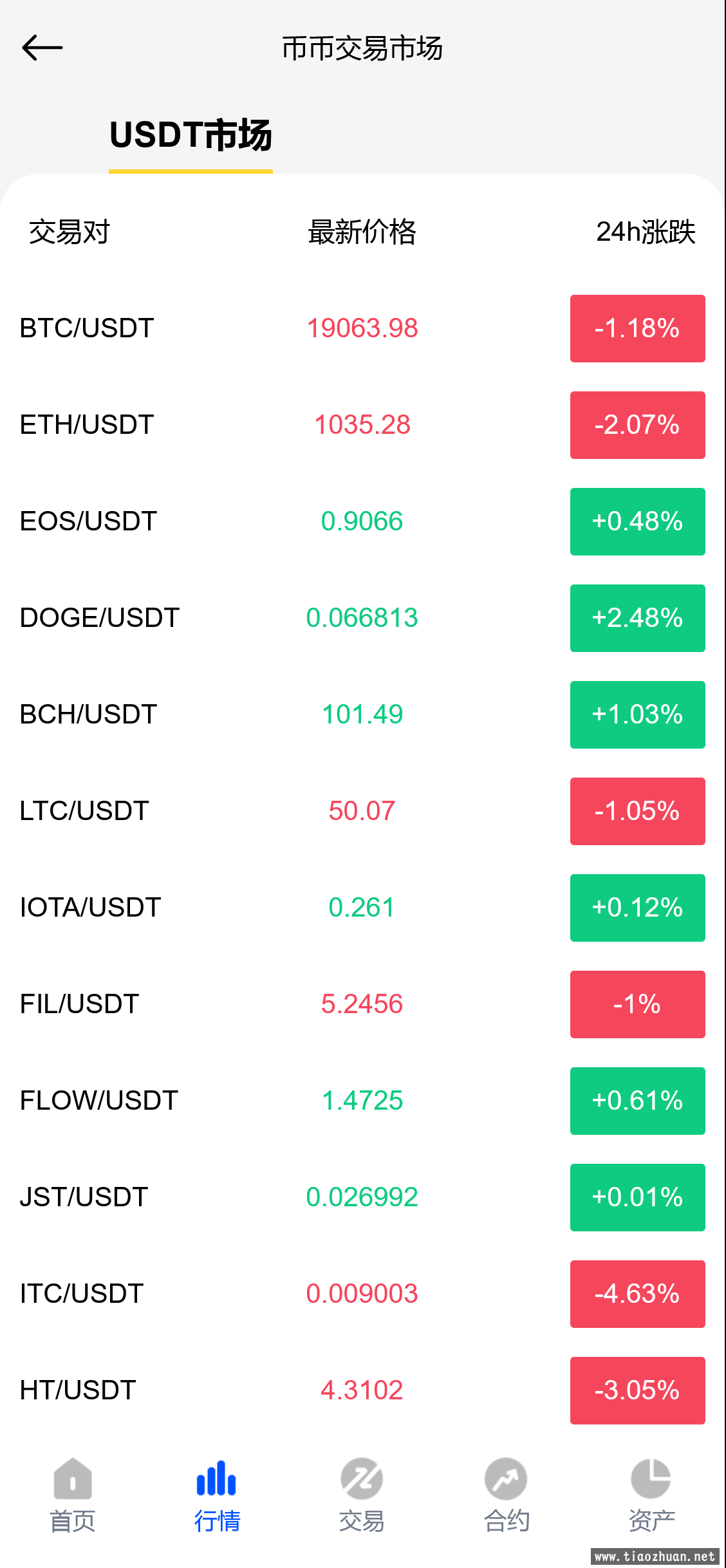Tap the ITC/USDT -4.63% badge

tap(637, 1294)
